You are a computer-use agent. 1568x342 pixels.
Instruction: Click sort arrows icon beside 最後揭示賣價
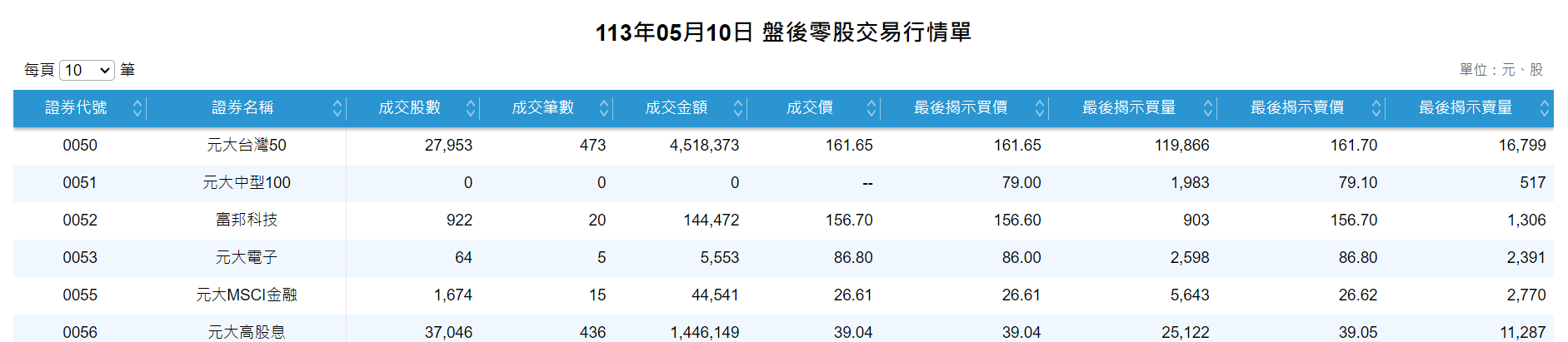click(1376, 108)
